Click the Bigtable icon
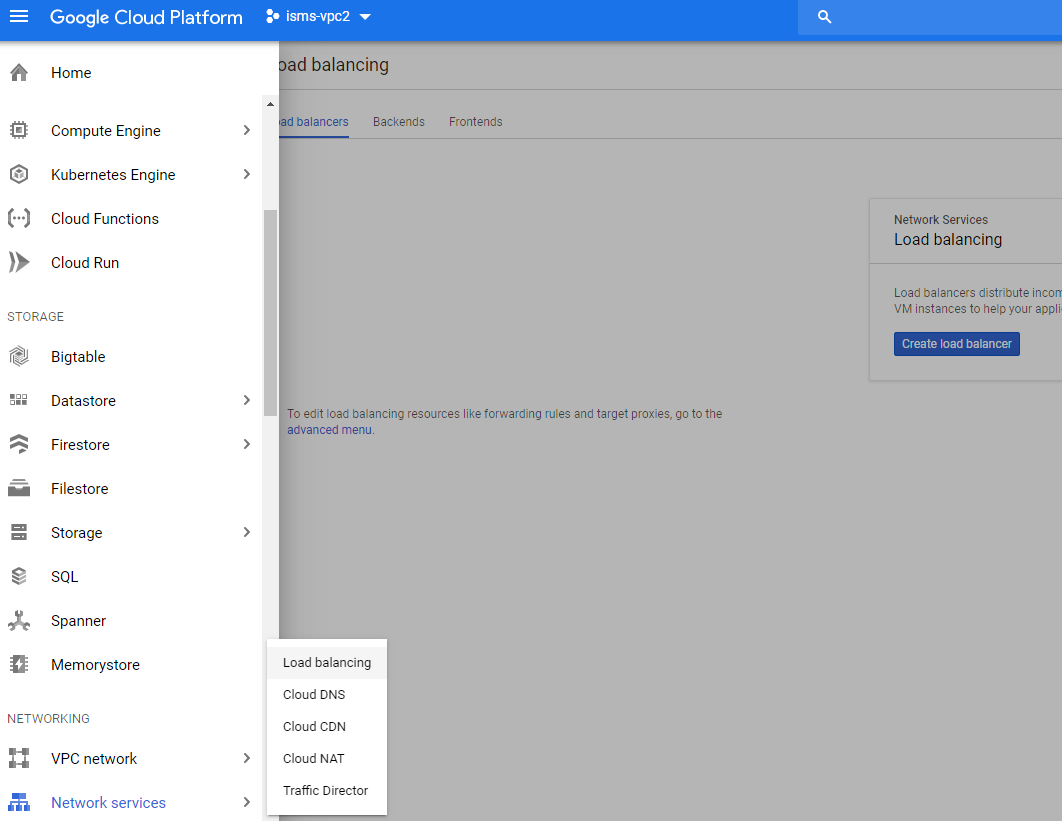 19,356
